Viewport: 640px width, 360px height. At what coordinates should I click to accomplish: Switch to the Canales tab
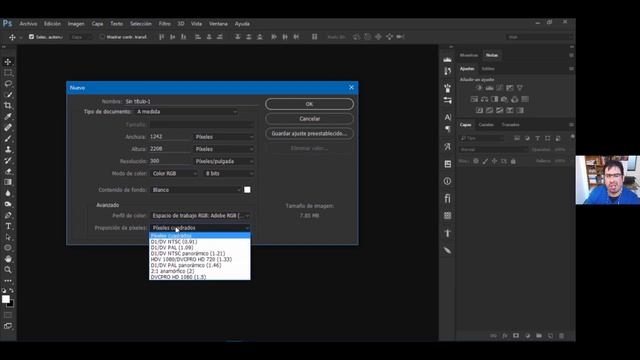tap(486, 125)
